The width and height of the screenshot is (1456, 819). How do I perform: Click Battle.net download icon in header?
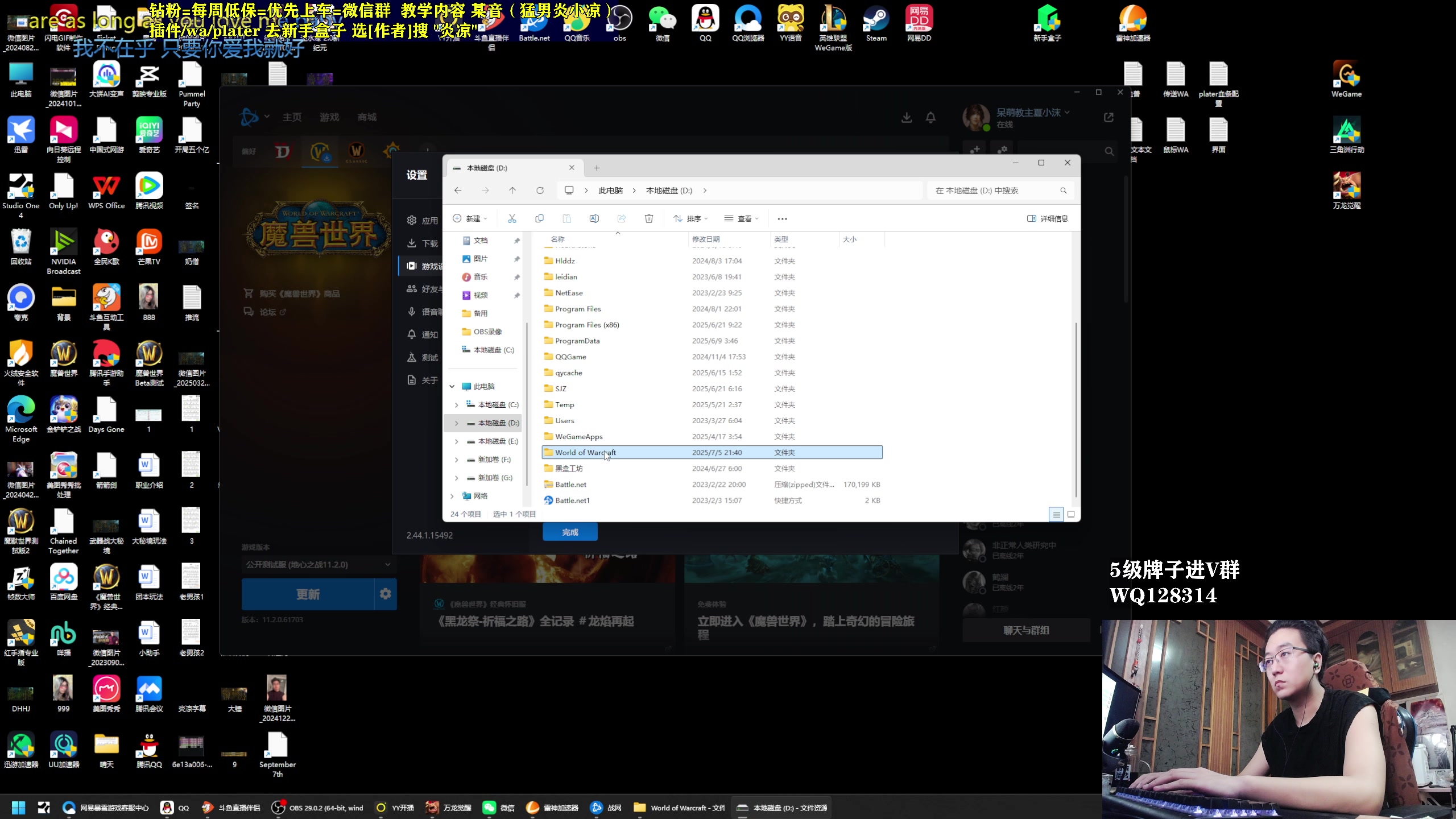(x=907, y=118)
